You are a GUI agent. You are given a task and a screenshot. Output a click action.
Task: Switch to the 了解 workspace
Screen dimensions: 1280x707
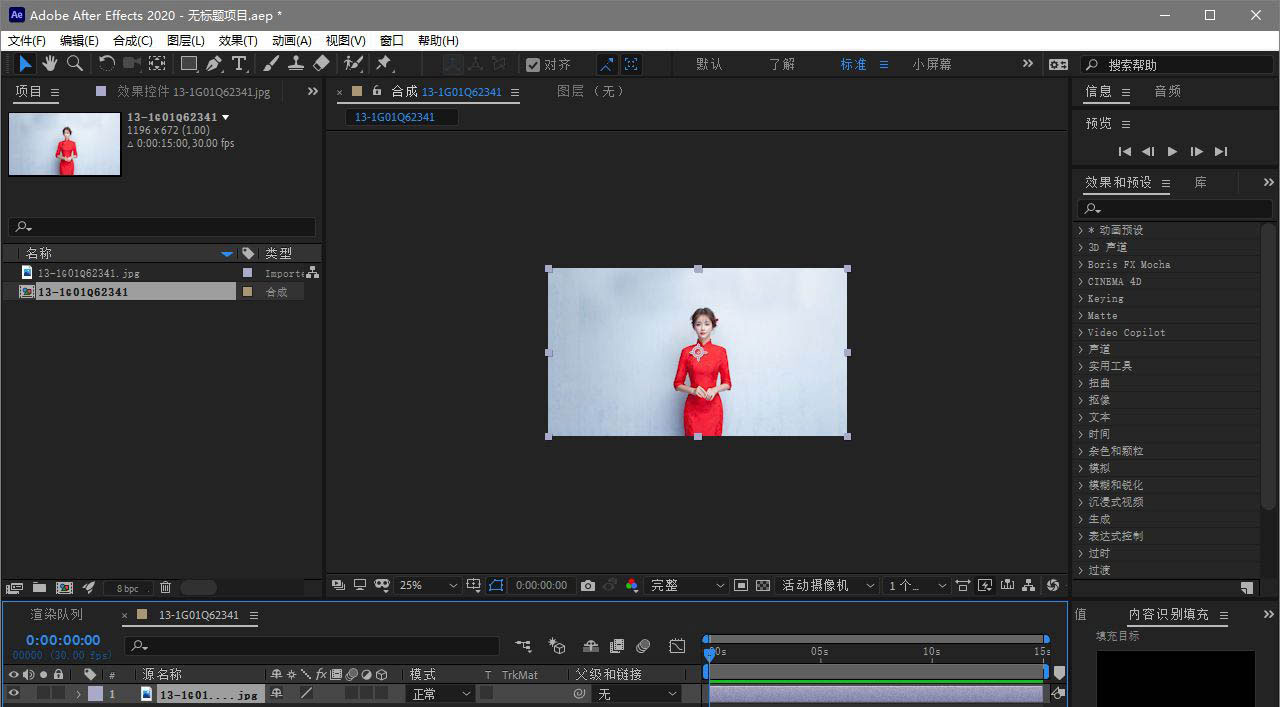[x=782, y=64]
